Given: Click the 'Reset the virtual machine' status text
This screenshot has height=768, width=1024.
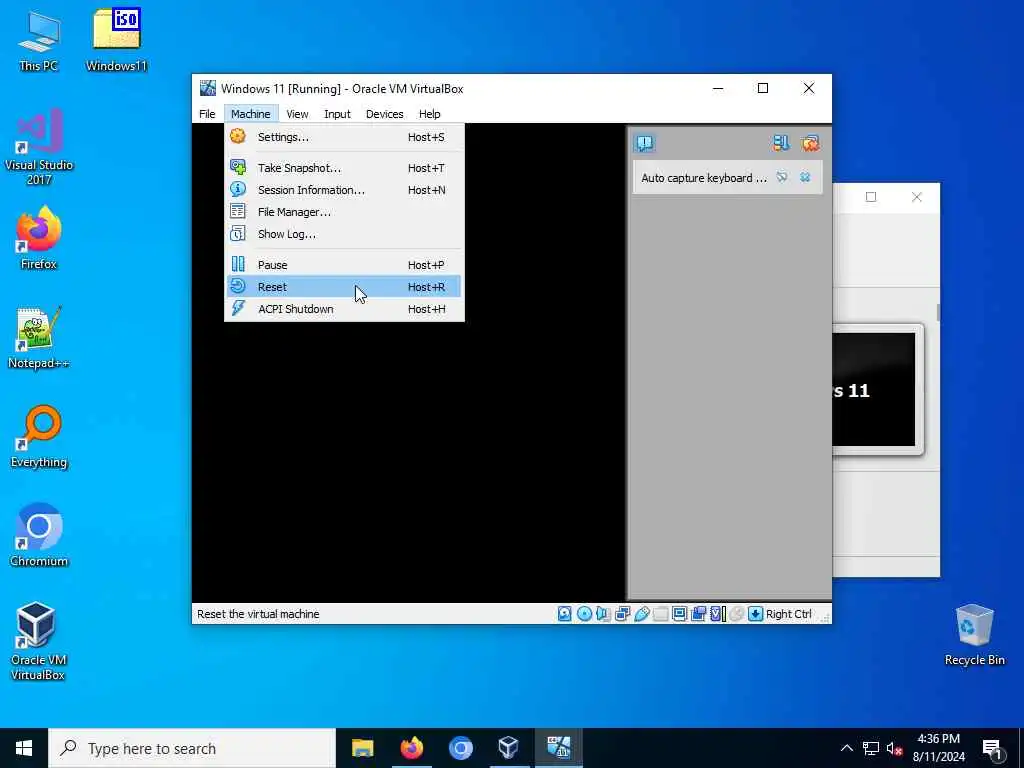Looking at the screenshot, I should point(258,614).
